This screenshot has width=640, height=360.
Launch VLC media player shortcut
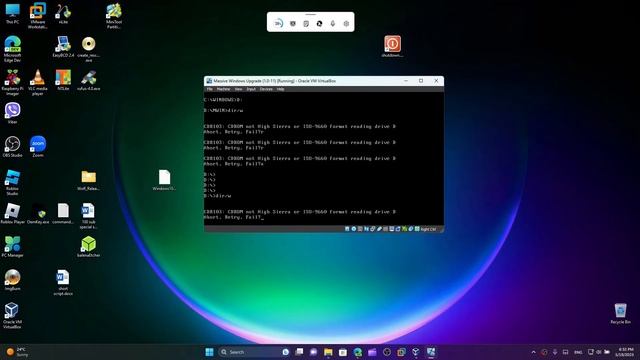point(38,83)
